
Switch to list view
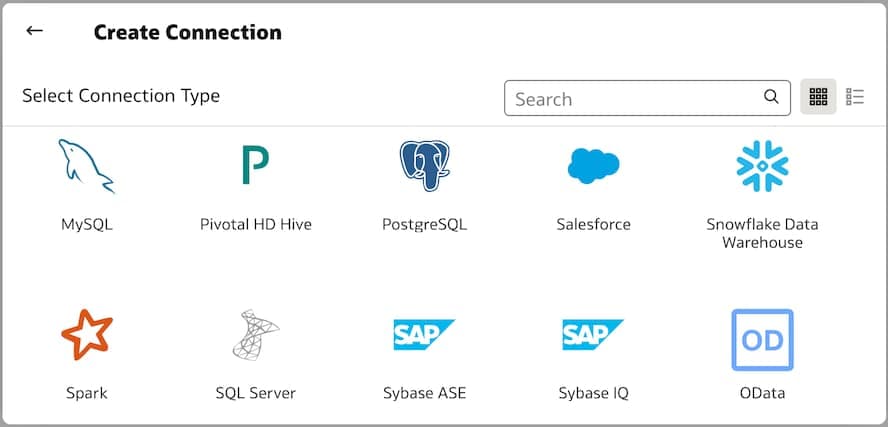pos(855,97)
